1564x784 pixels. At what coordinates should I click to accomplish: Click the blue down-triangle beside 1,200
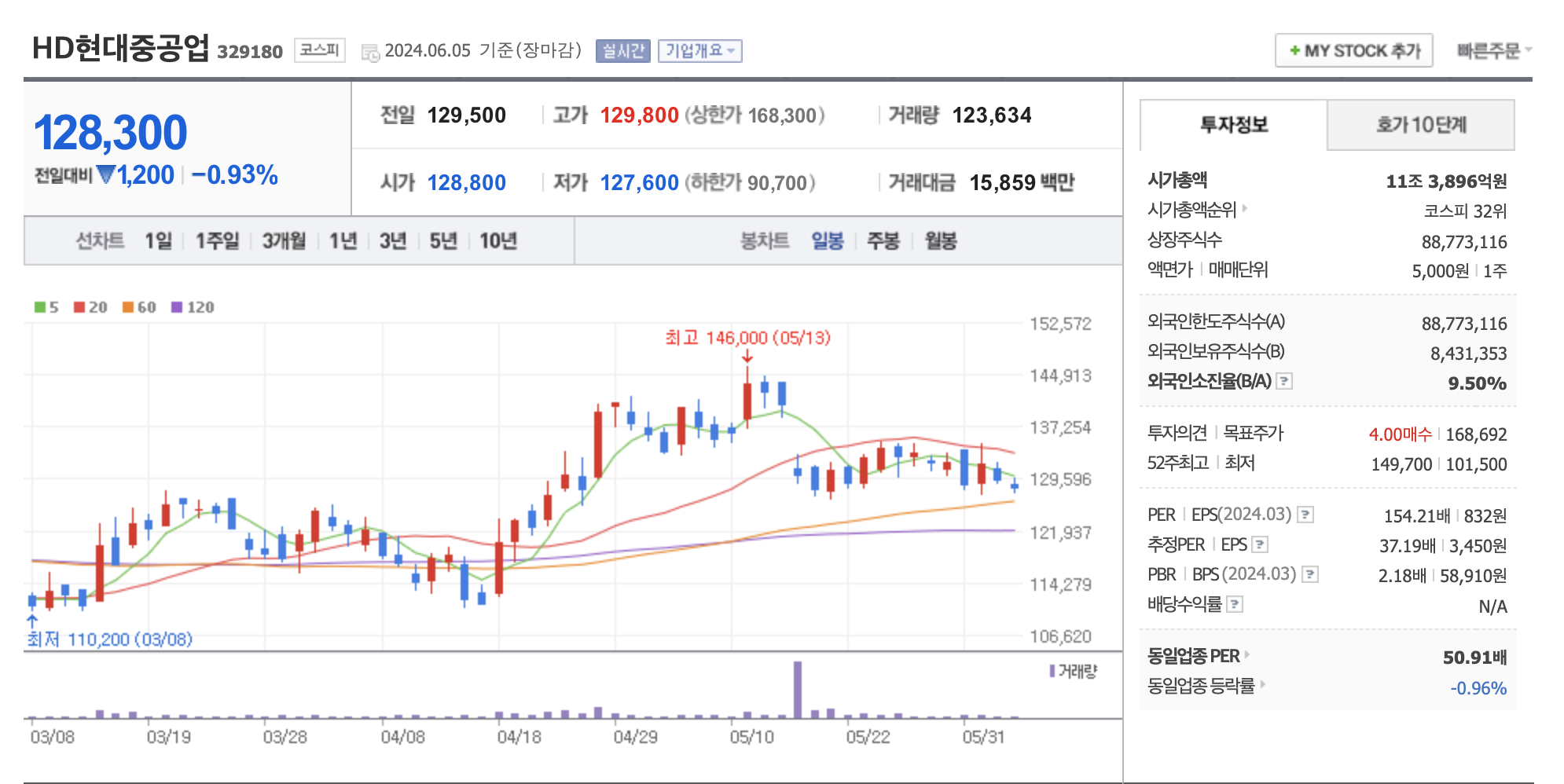pyautogui.click(x=105, y=174)
